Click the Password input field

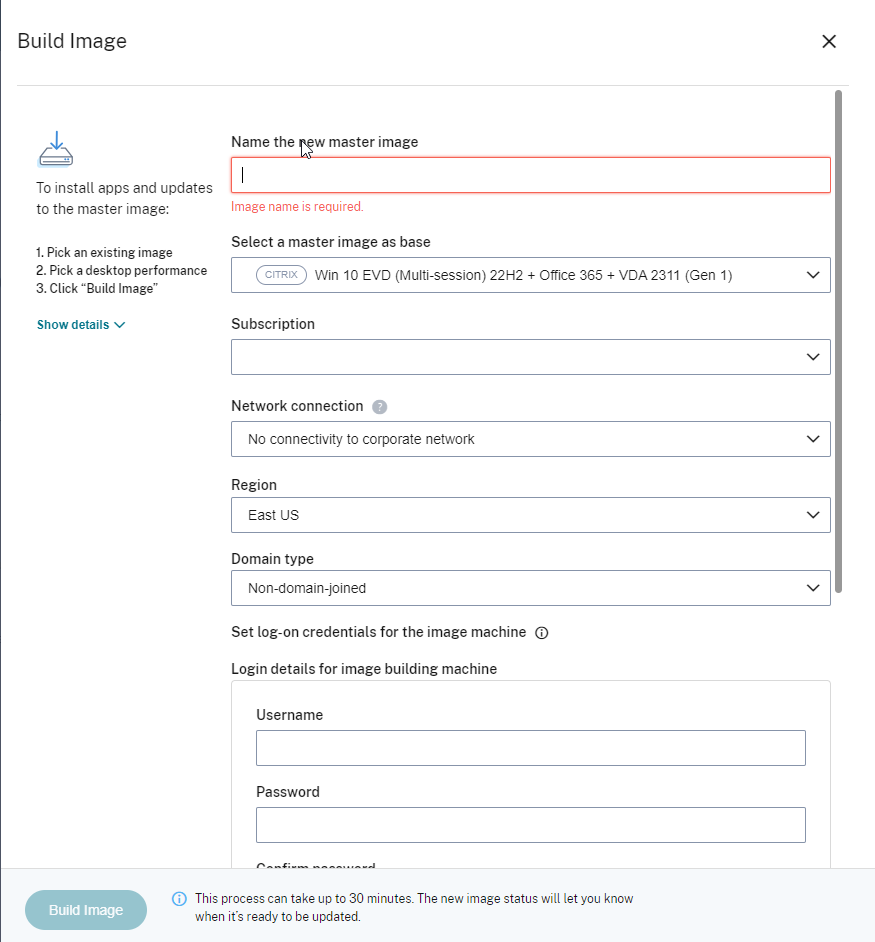point(530,825)
